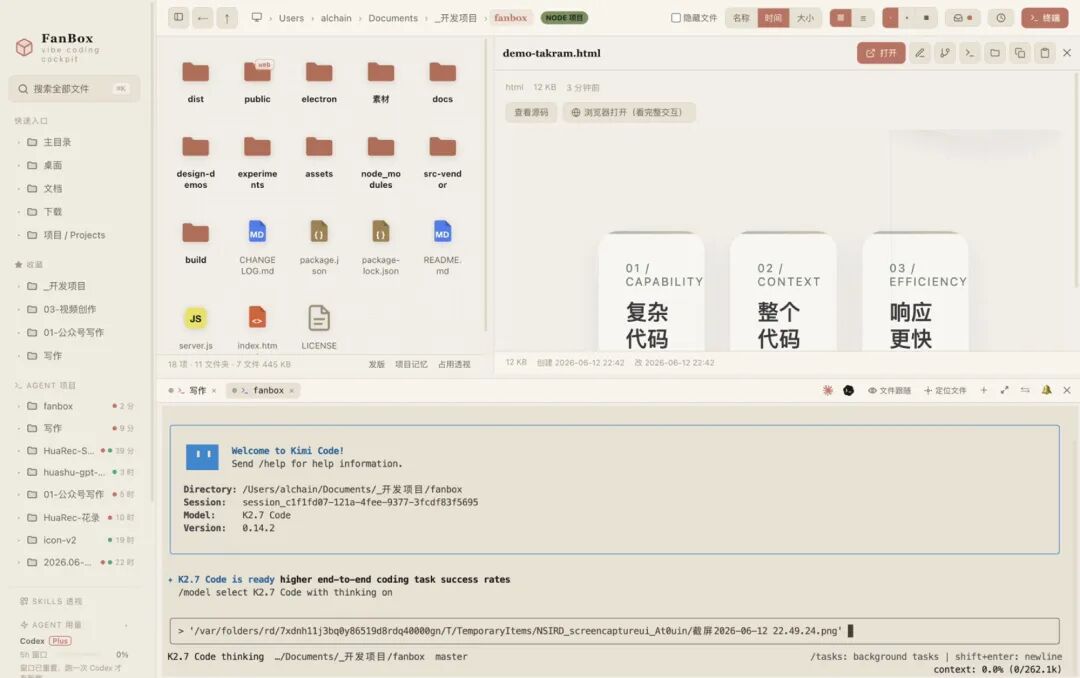Open the history clock icon
The image size is (1080, 678).
point(1001,18)
